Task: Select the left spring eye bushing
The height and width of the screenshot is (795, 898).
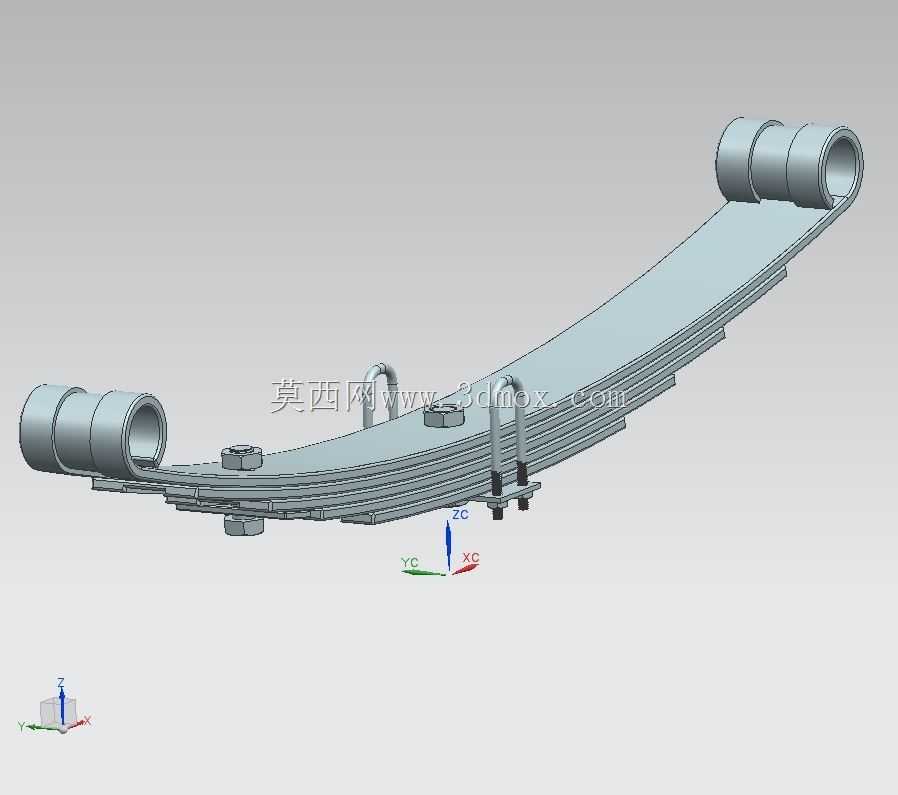Action: 93,431
